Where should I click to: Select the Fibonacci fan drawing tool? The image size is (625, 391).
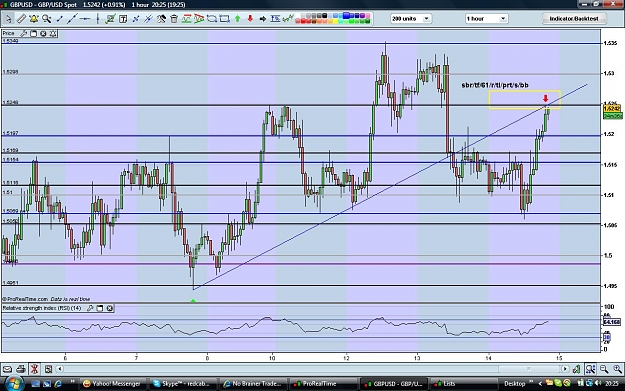[x=199, y=18]
